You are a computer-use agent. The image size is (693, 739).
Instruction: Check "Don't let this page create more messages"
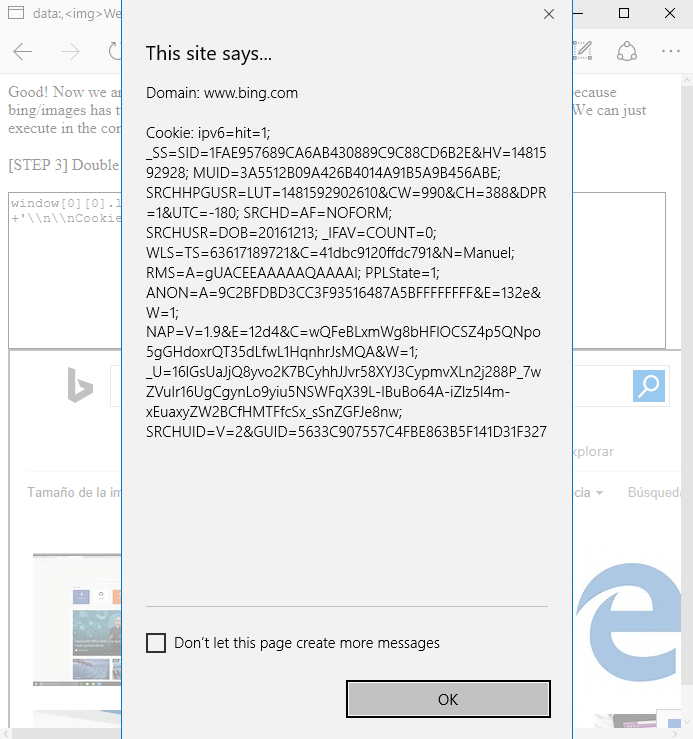[156, 643]
